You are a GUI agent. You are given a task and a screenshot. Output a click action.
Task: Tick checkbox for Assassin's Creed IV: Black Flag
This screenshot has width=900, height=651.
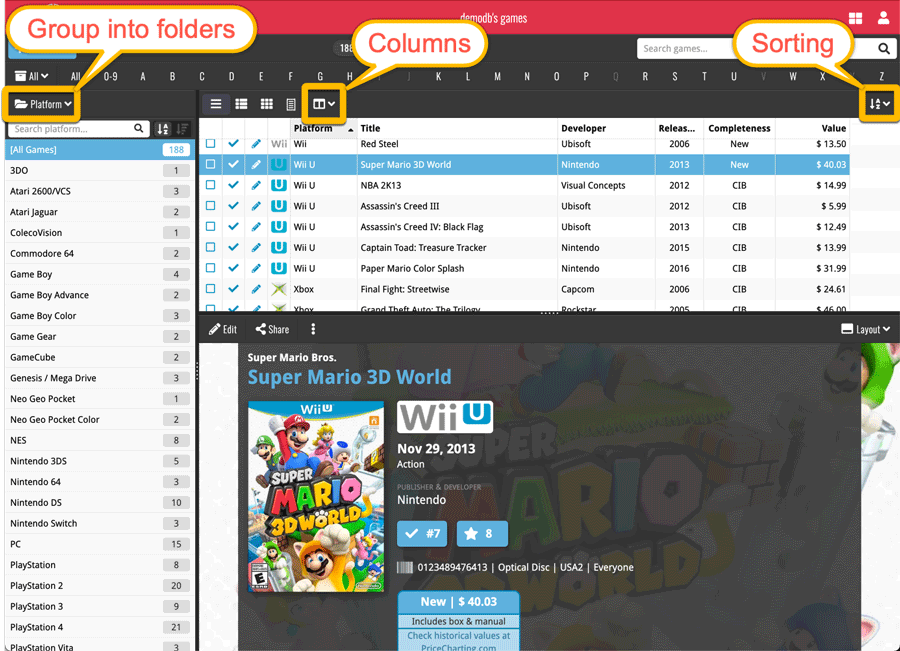[211, 226]
